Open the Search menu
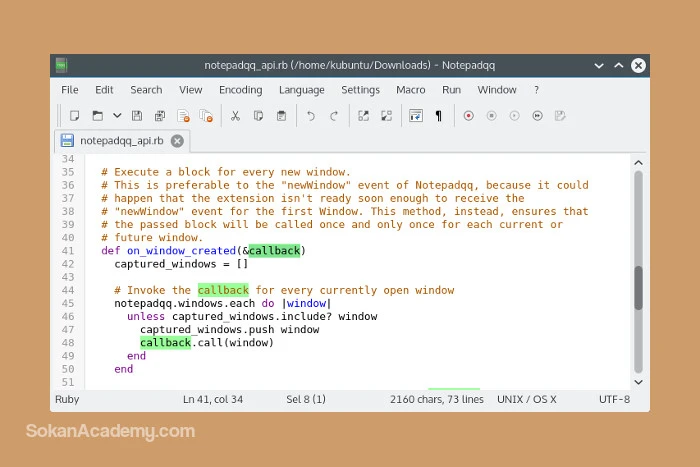 pos(146,90)
